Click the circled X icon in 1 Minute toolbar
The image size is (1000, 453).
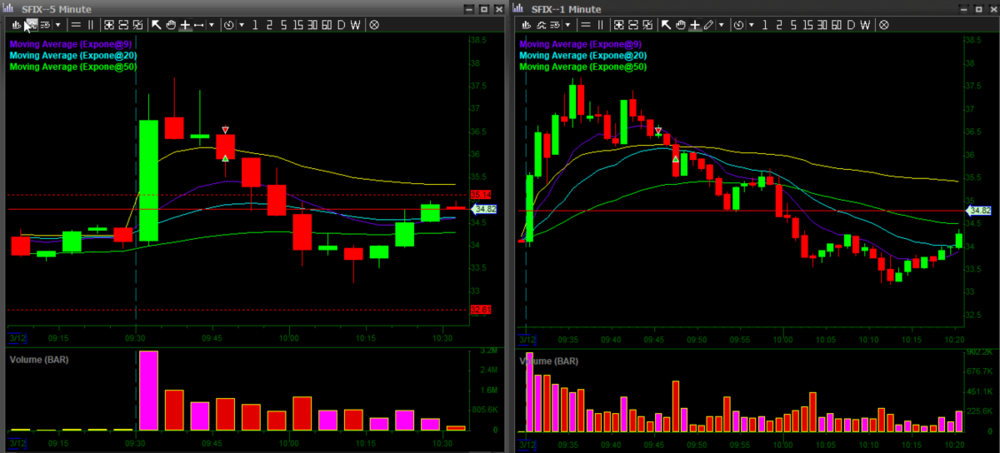pyautogui.click(x=882, y=24)
